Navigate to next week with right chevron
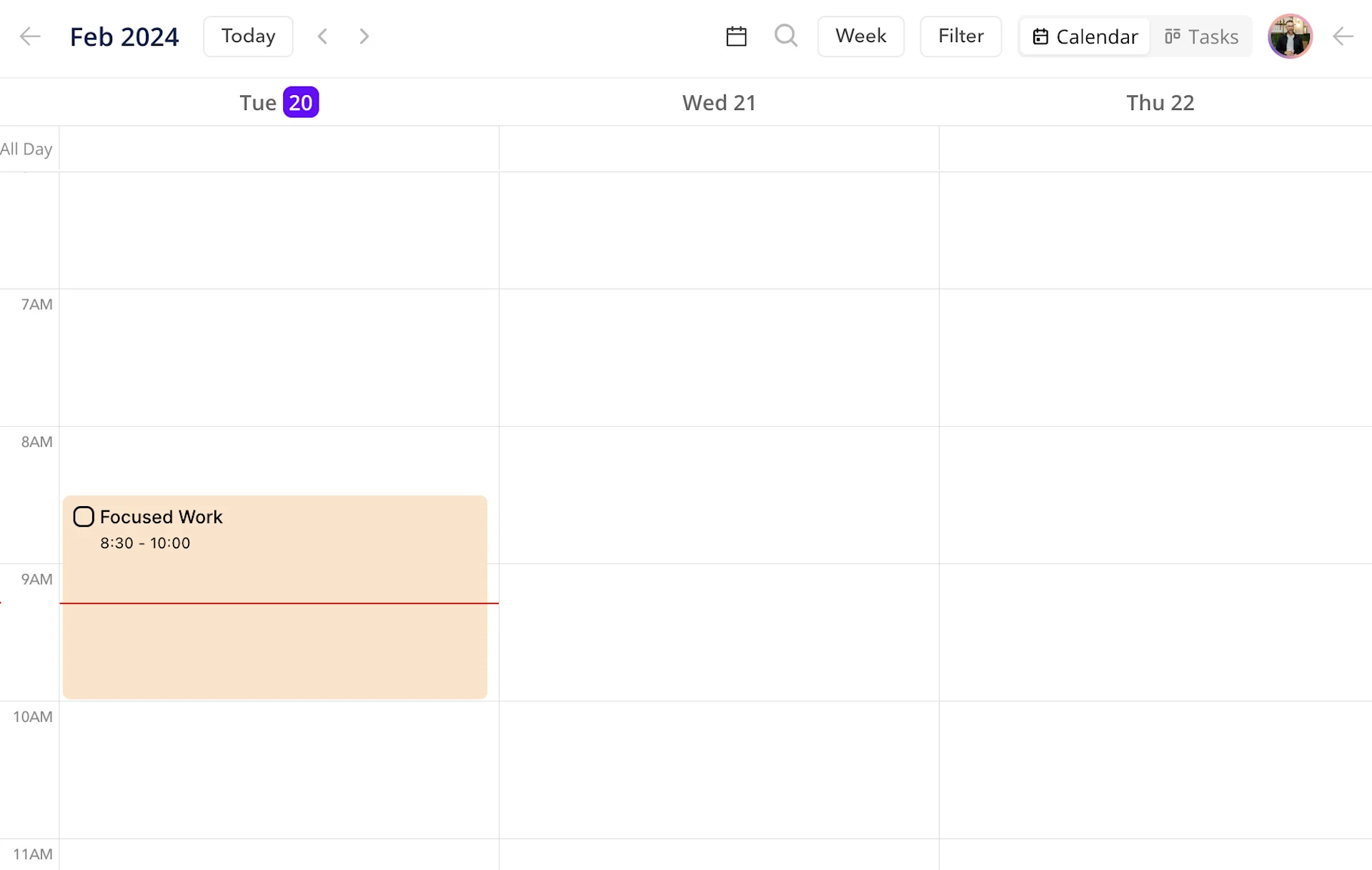The width and height of the screenshot is (1372, 870). pyautogui.click(x=364, y=36)
